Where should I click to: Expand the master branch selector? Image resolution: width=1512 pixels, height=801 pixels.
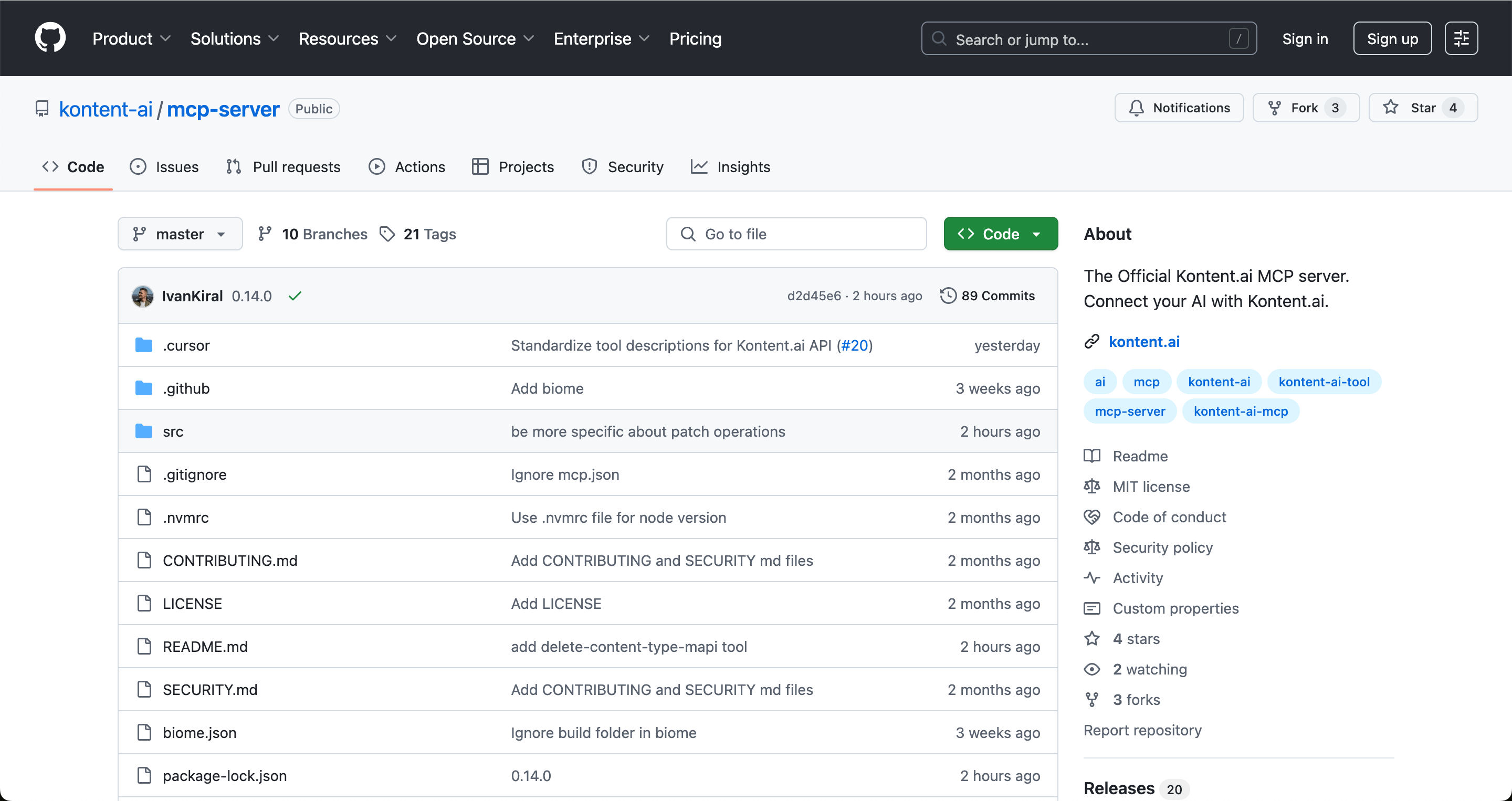180,234
